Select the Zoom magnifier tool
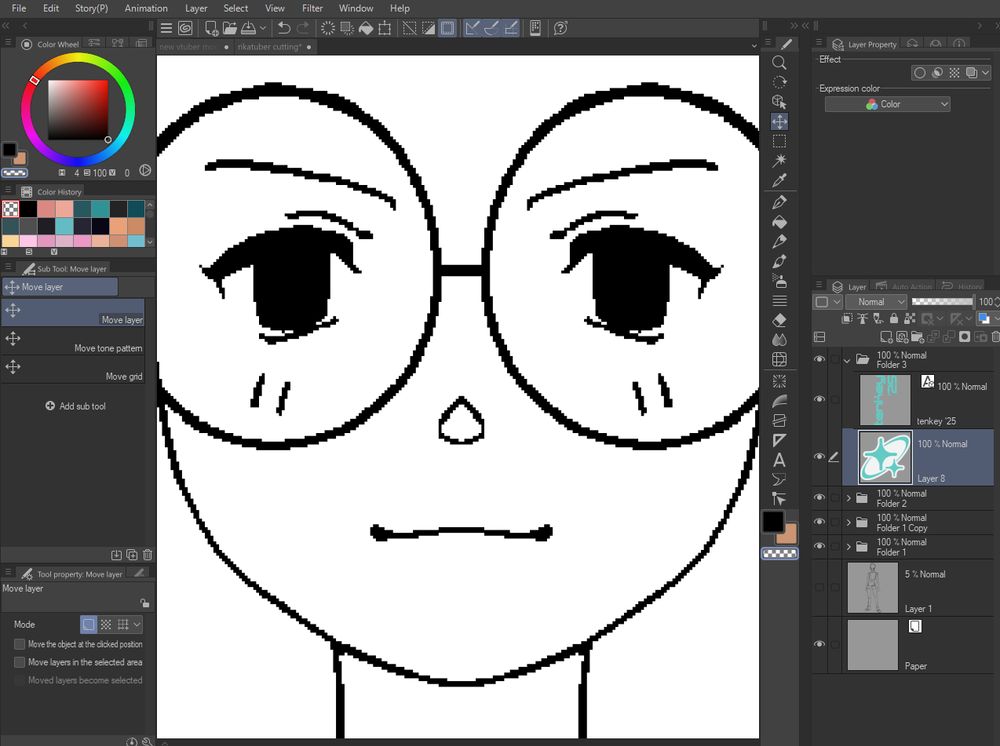1000x746 pixels. point(779,62)
